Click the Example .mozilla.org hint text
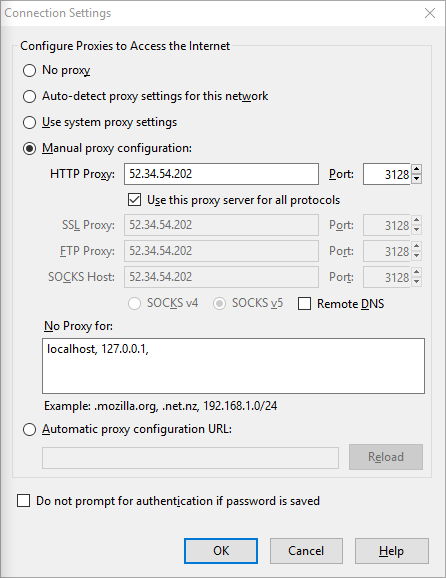The image size is (446, 578). (x=160, y=406)
